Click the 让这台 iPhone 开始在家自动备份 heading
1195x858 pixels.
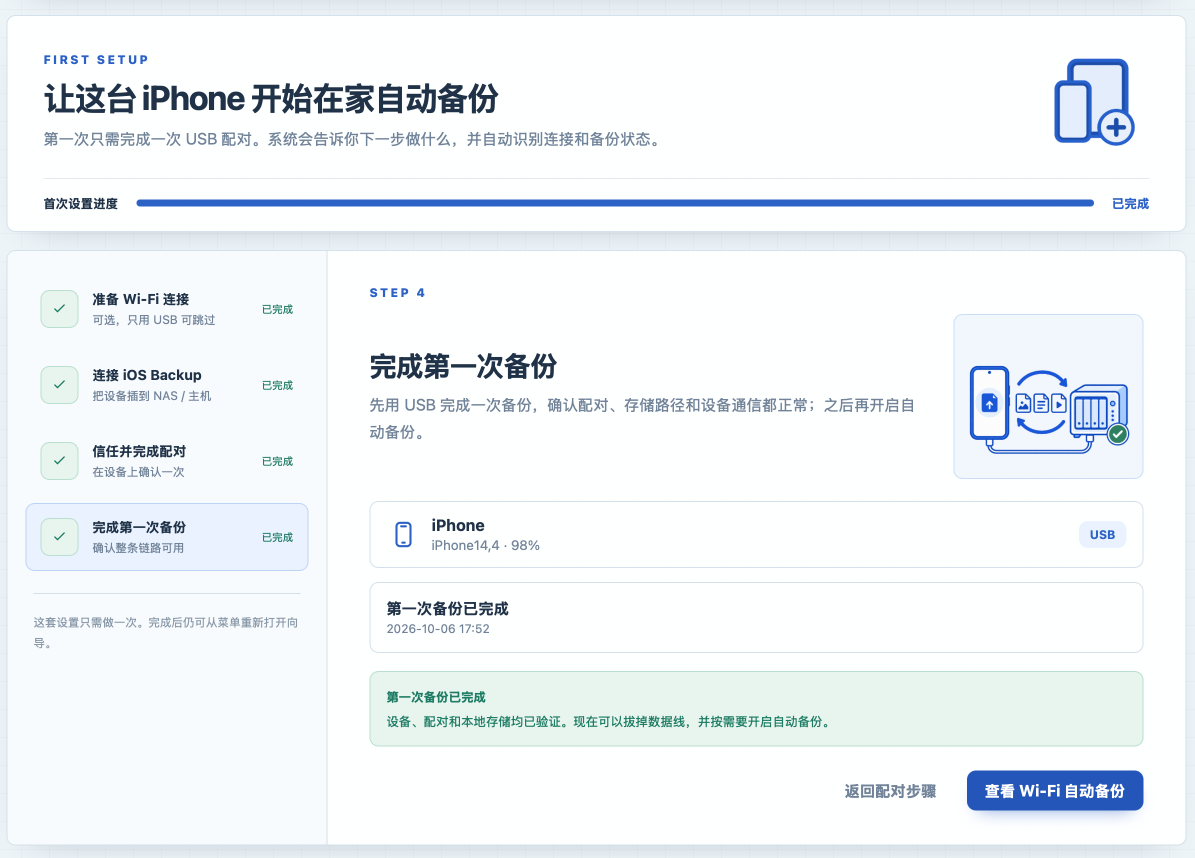pyautogui.click(x=271, y=99)
